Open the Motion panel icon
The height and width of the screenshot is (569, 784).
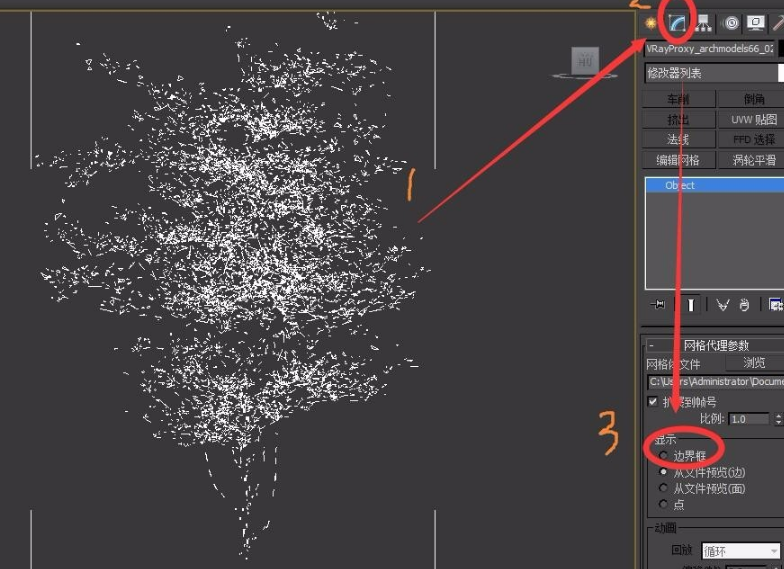click(x=731, y=23)
